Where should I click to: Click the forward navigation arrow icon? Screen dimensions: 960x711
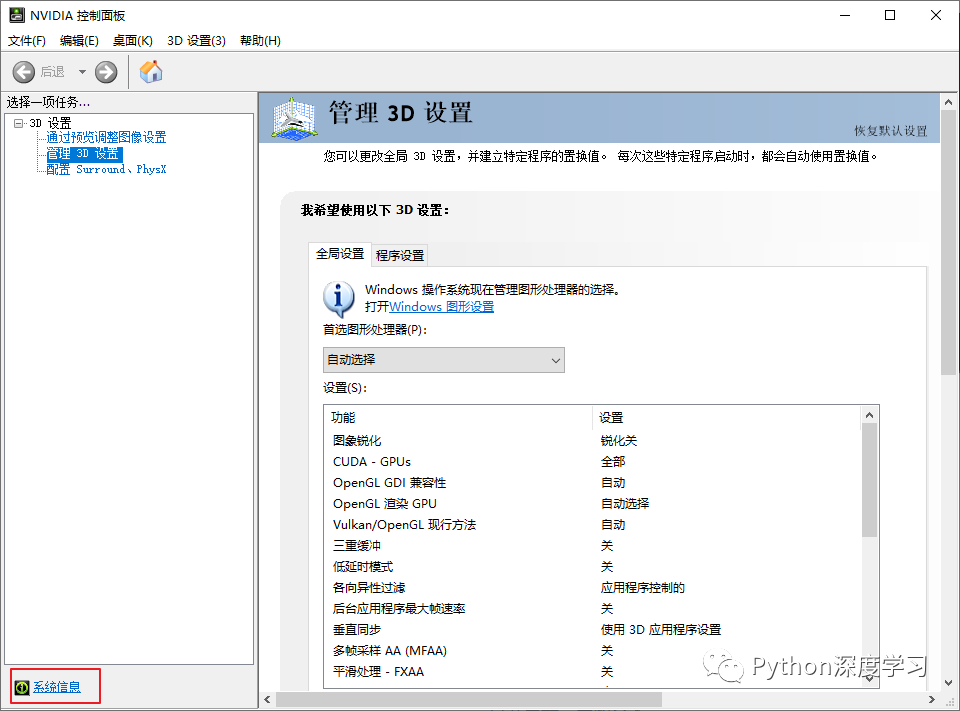[106, 72]
